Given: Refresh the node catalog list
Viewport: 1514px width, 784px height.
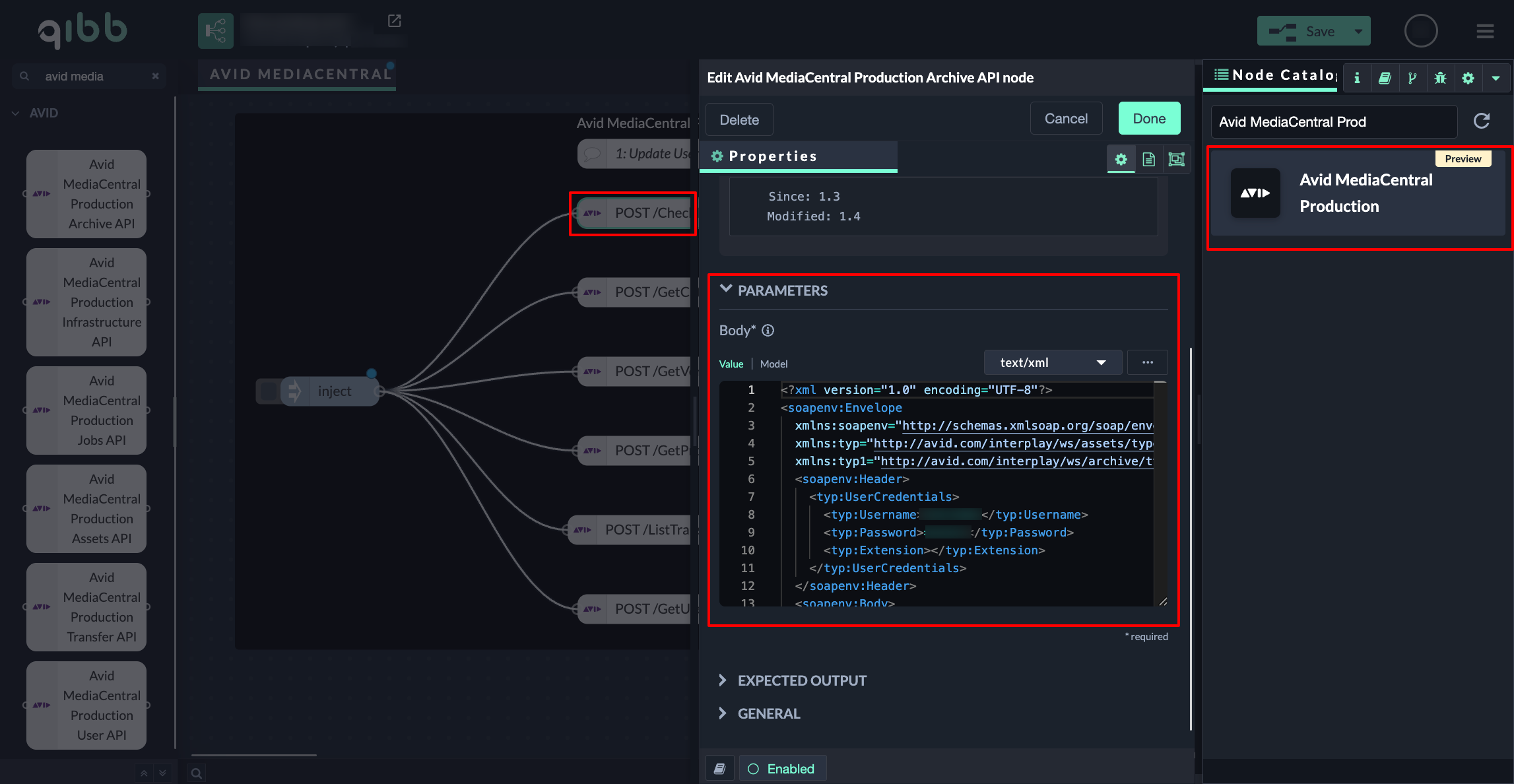Looking at the screenshot, I should click(x=1482, y=121).
